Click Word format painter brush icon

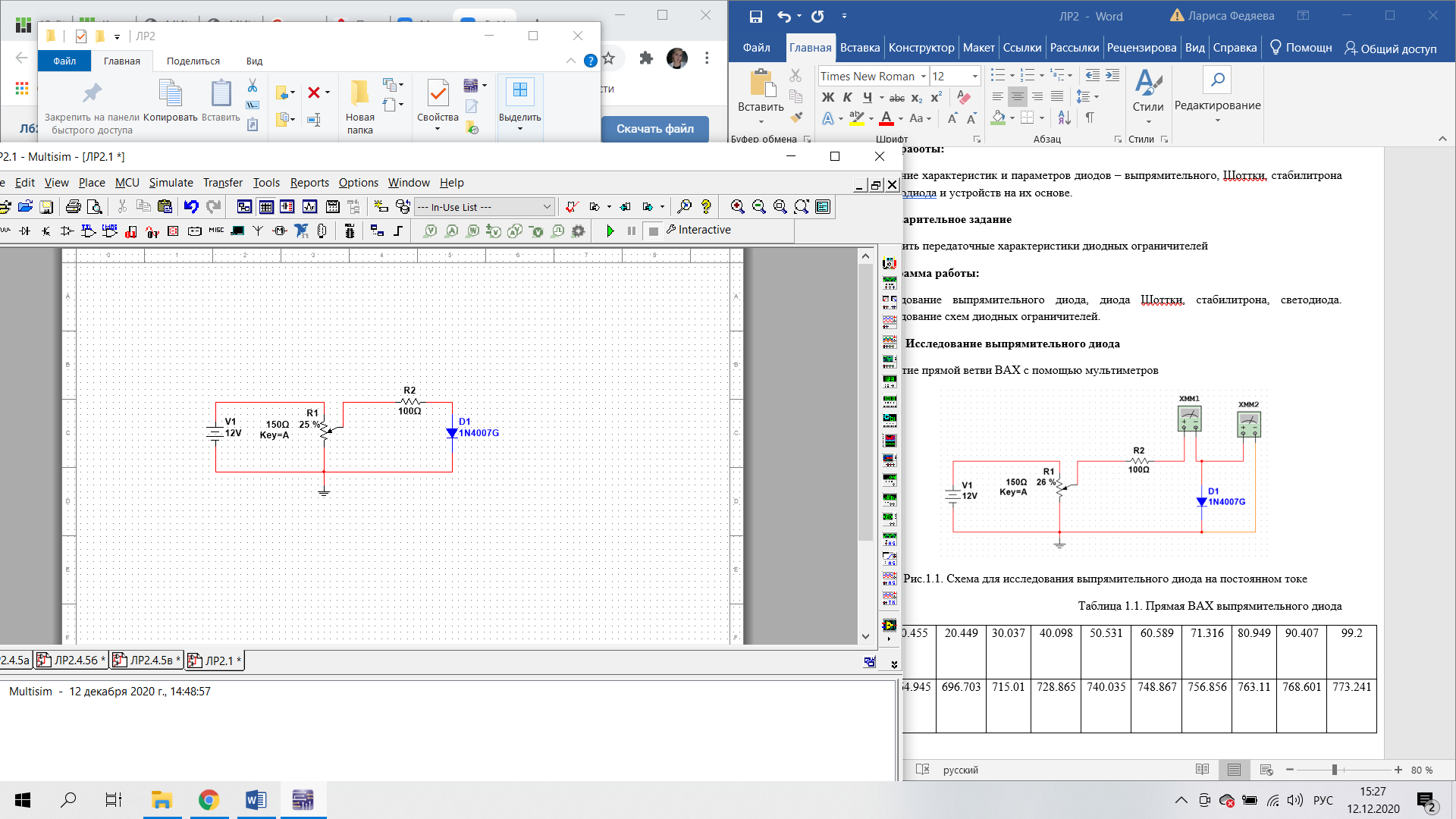795,117
